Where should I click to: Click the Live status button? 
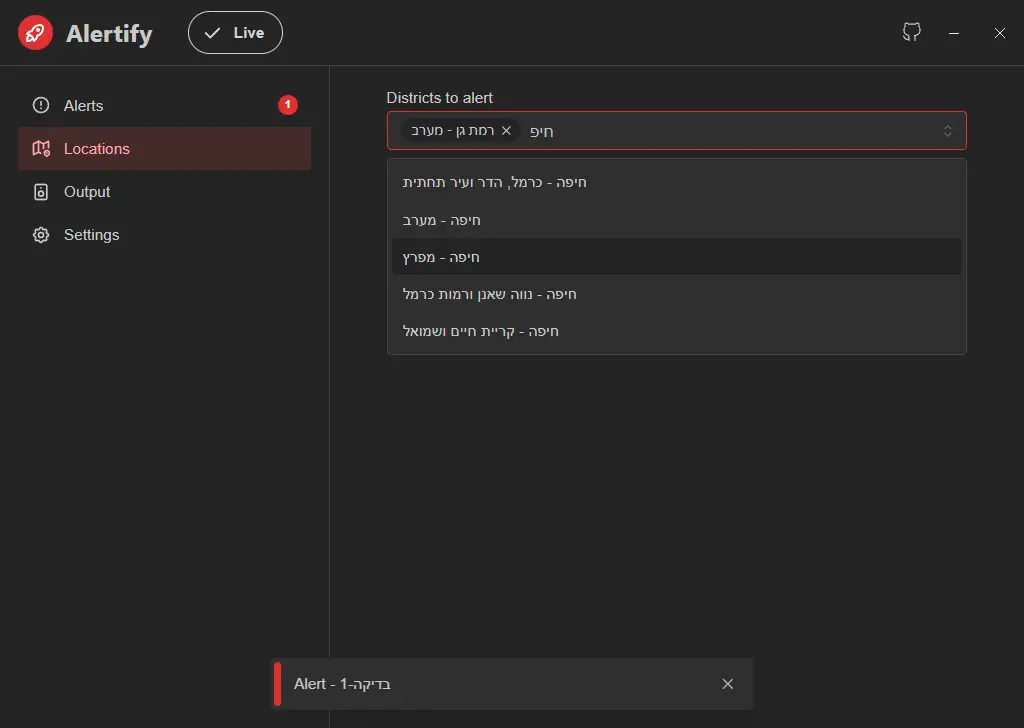point(235,32)
